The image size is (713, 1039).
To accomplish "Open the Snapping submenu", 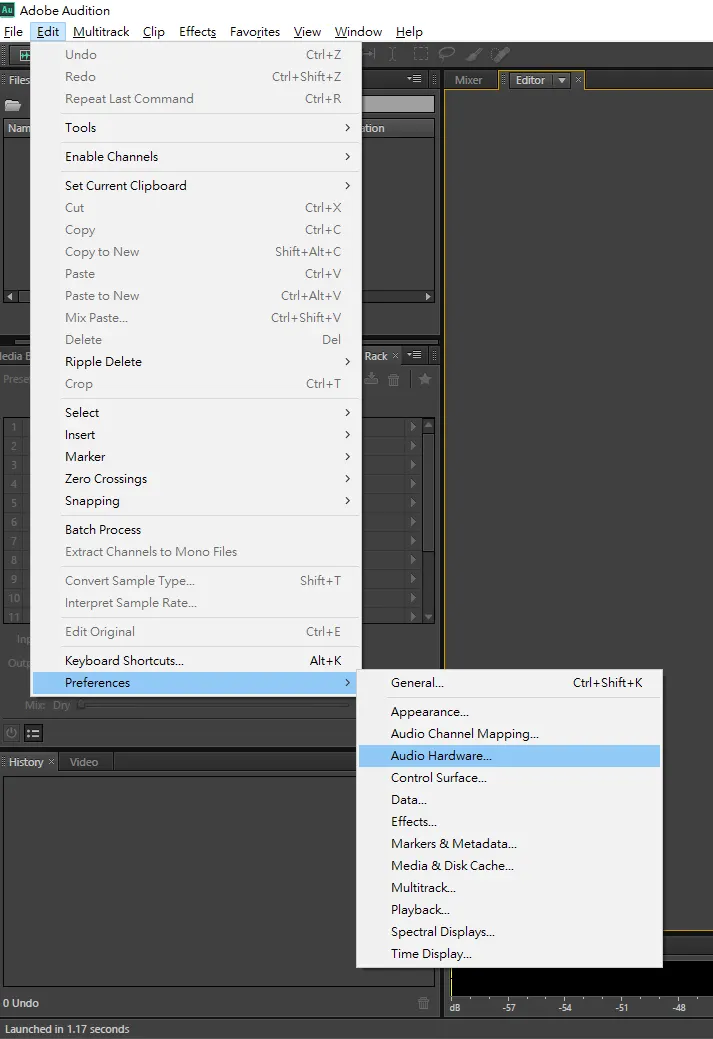I will click(x=208, y=501).
